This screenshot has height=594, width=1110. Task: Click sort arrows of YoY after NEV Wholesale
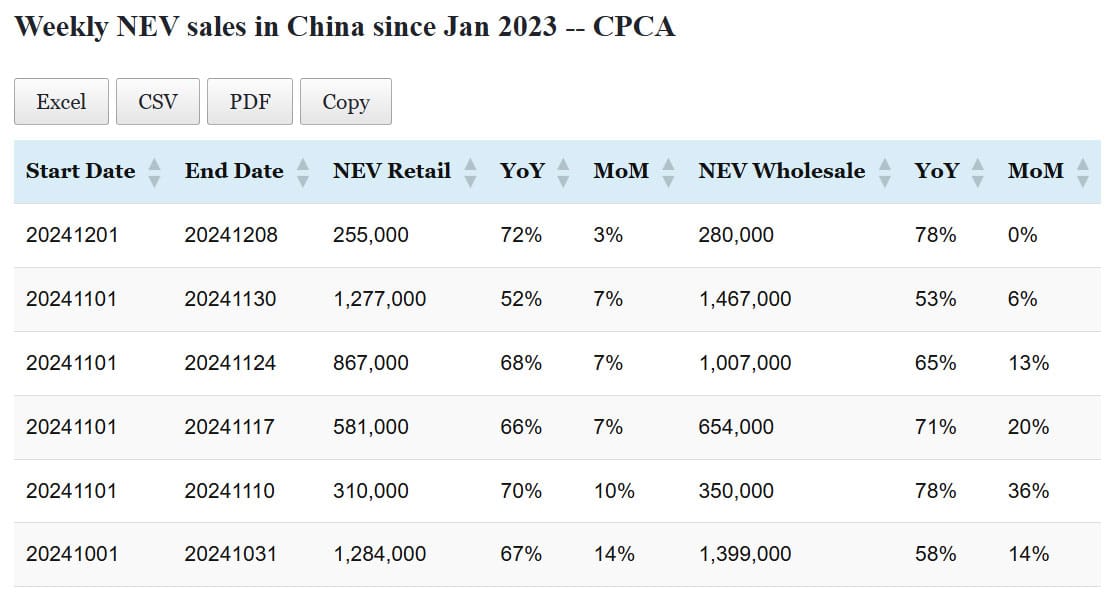point(978,172)
